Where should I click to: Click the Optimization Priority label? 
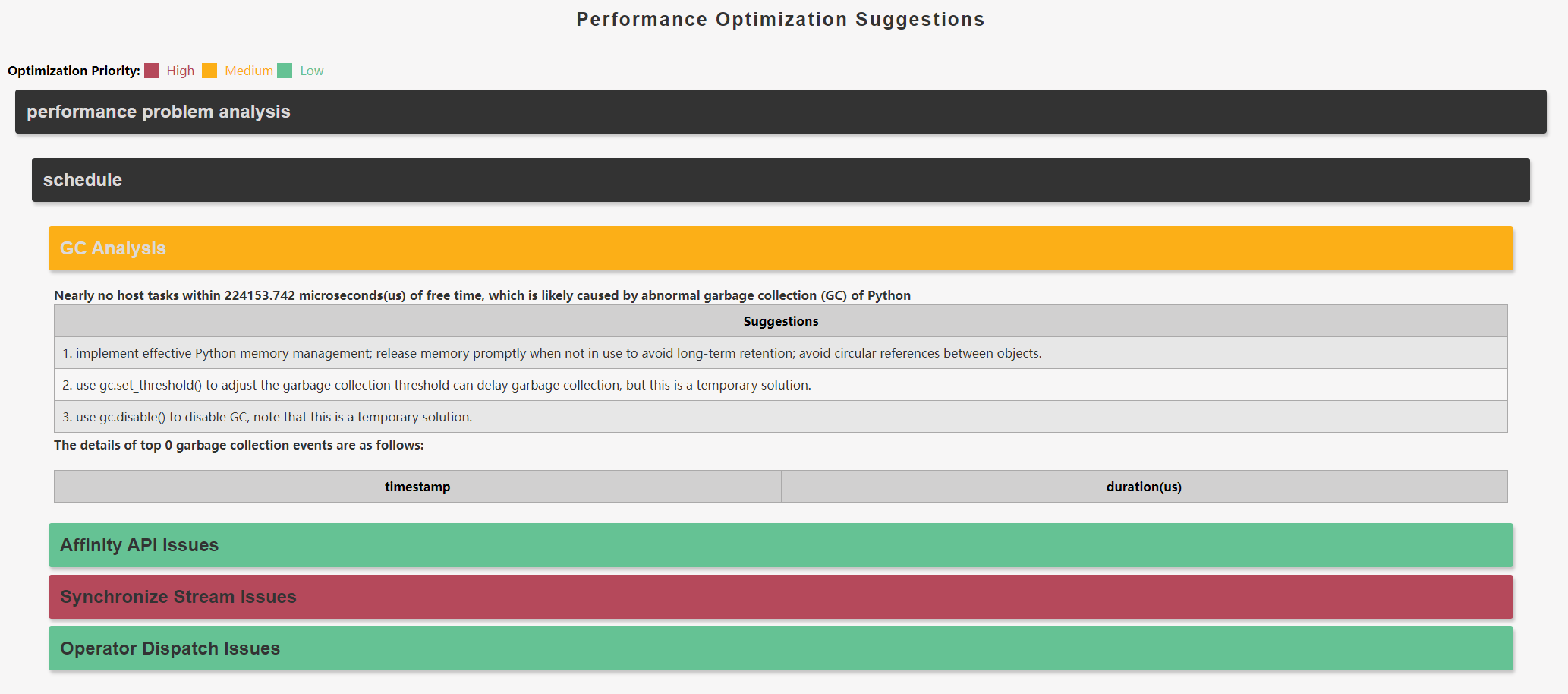74,71
